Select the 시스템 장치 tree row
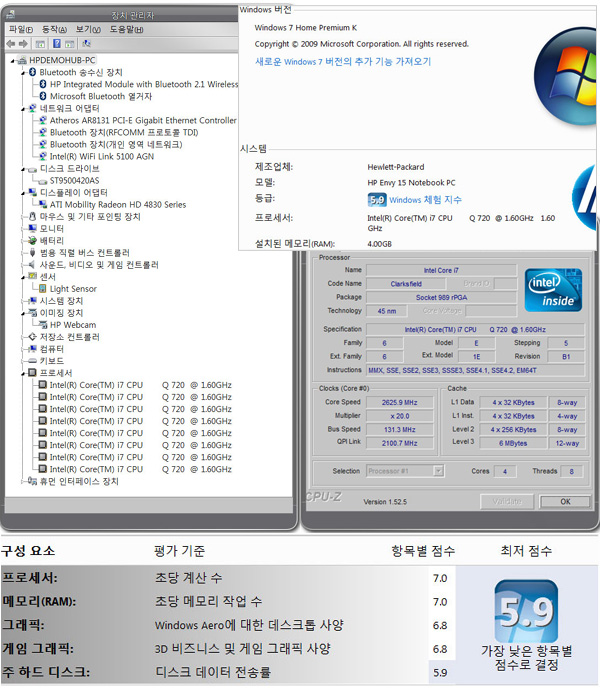This screenshot has height=689, width=600. point(61,301)
